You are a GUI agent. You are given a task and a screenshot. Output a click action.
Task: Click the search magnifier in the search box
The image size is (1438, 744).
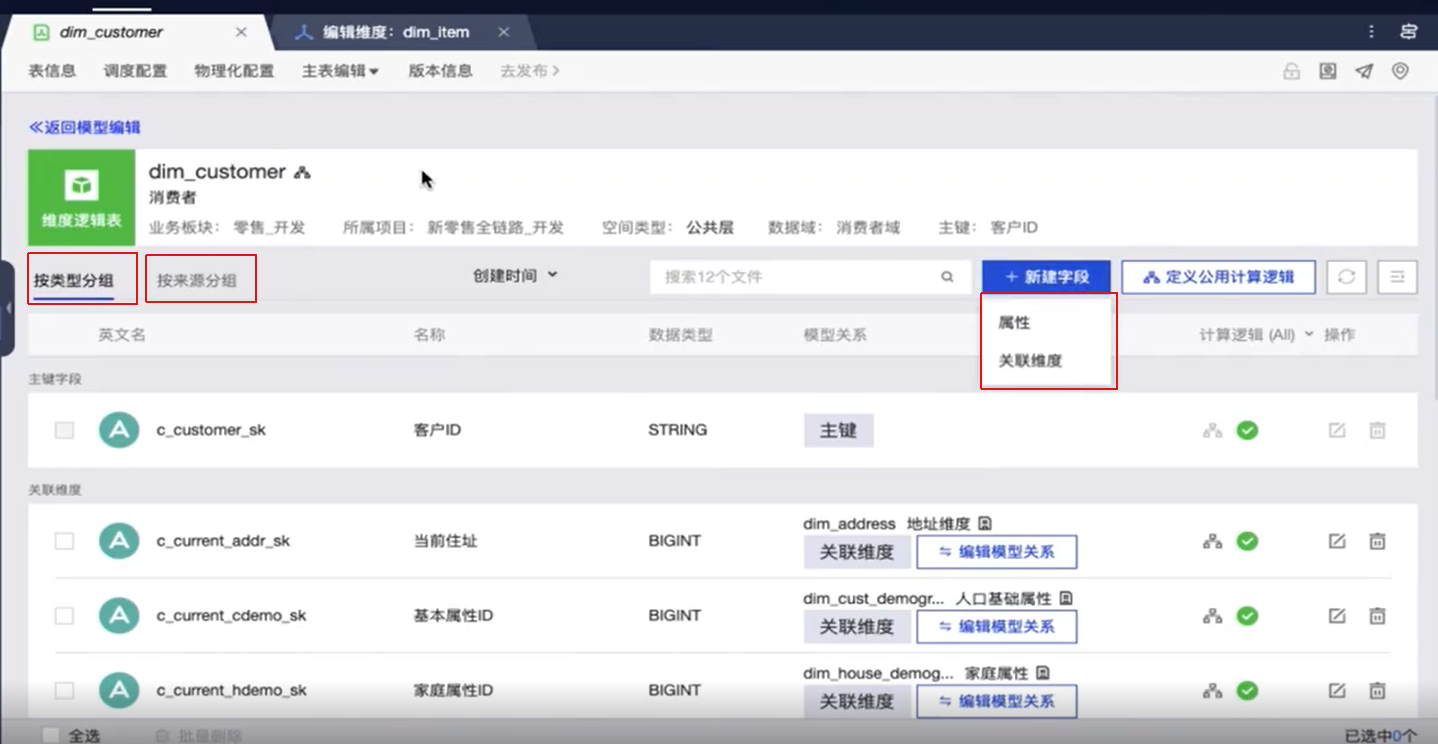pos(946,277)
